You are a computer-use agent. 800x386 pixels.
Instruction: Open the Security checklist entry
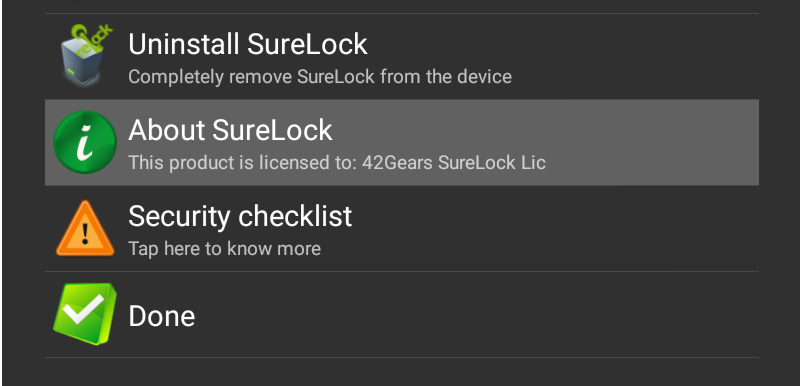click(x=402, y=228)
